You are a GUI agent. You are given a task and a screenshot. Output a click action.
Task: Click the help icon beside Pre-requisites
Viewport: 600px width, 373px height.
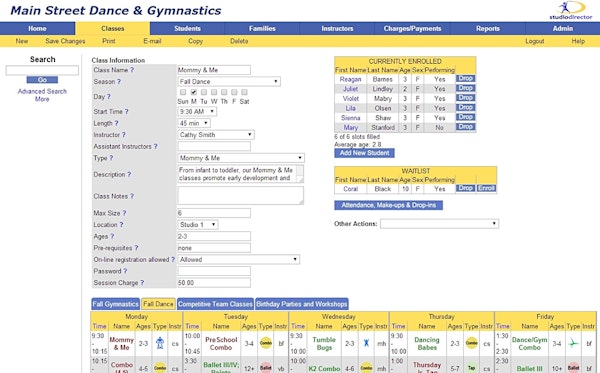(136, 248)
